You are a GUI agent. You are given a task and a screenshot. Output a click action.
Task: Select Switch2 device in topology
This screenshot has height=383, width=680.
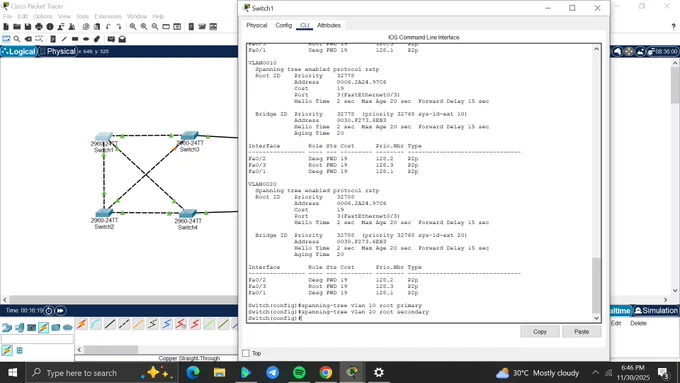click(x=104, y=213)
